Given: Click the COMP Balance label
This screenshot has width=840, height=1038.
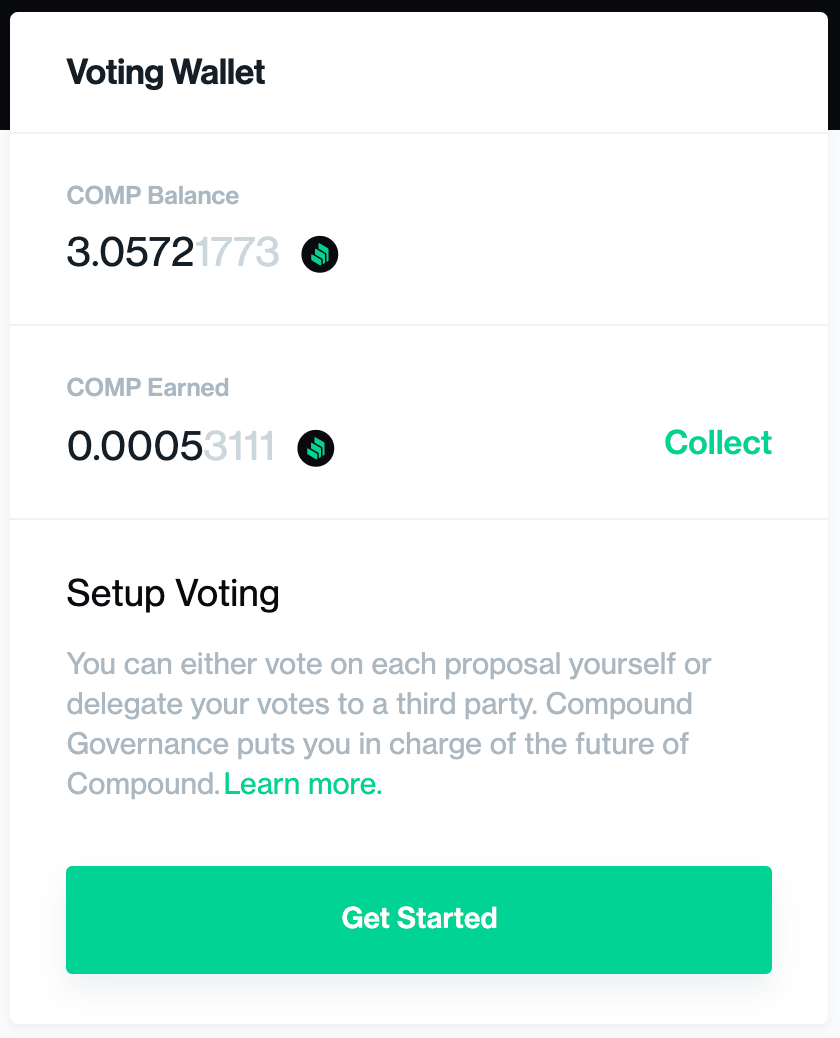Looking at the screenshot, I should (x=152, y=195).
